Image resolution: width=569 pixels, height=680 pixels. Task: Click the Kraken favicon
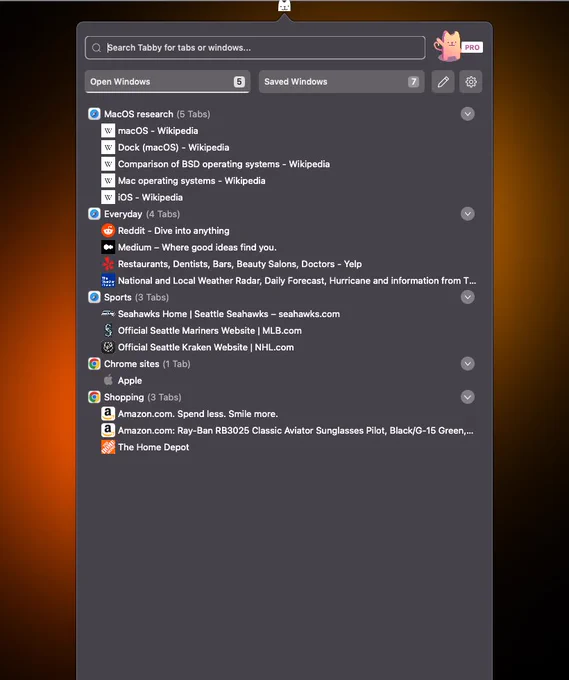click(108, 347)
